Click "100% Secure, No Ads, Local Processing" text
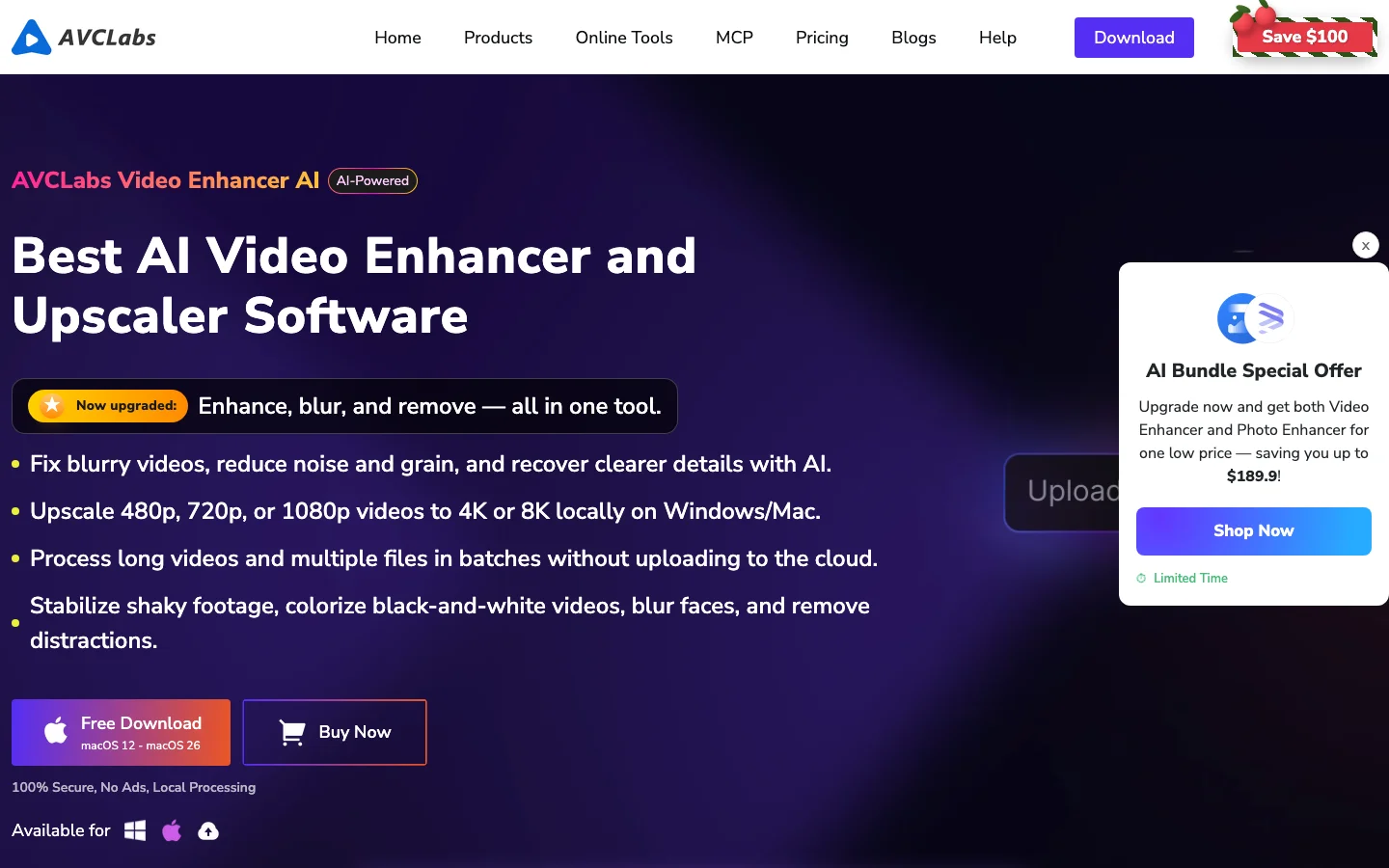Image resolution: width=1389 pixels, height=868 pixels. coord(133,787)
